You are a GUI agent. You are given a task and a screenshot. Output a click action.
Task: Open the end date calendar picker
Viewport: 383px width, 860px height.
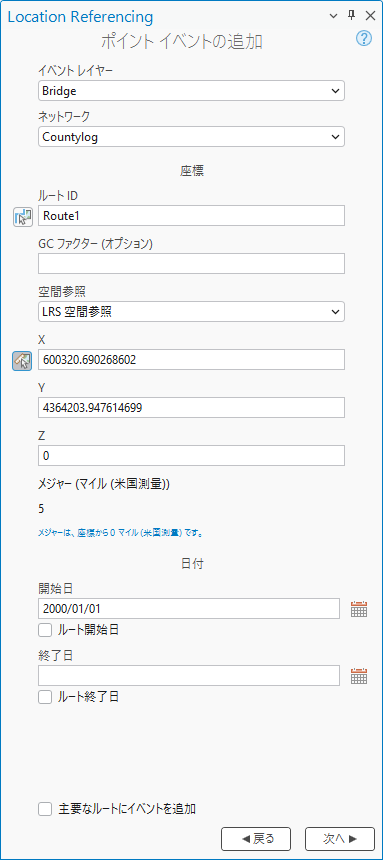[x=358, y=676]
